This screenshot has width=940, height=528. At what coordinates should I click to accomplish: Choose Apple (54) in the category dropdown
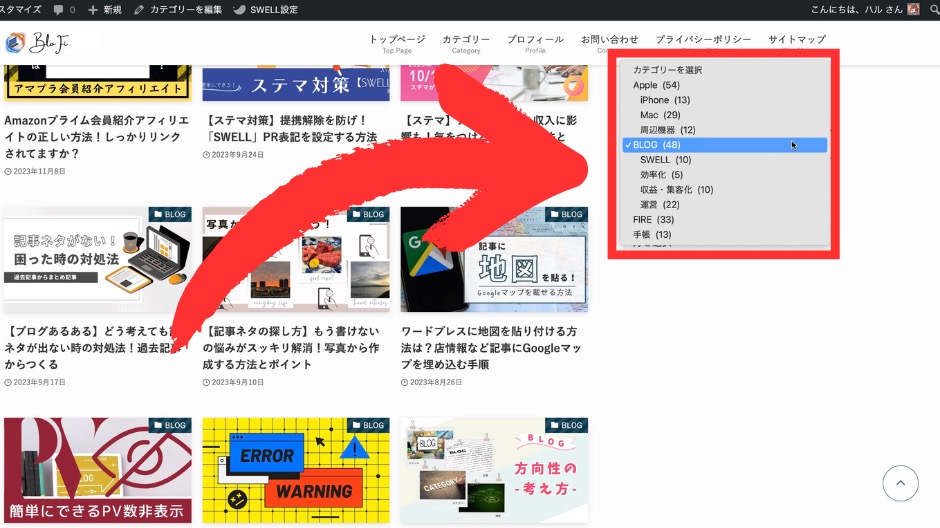tap(725, 85)
